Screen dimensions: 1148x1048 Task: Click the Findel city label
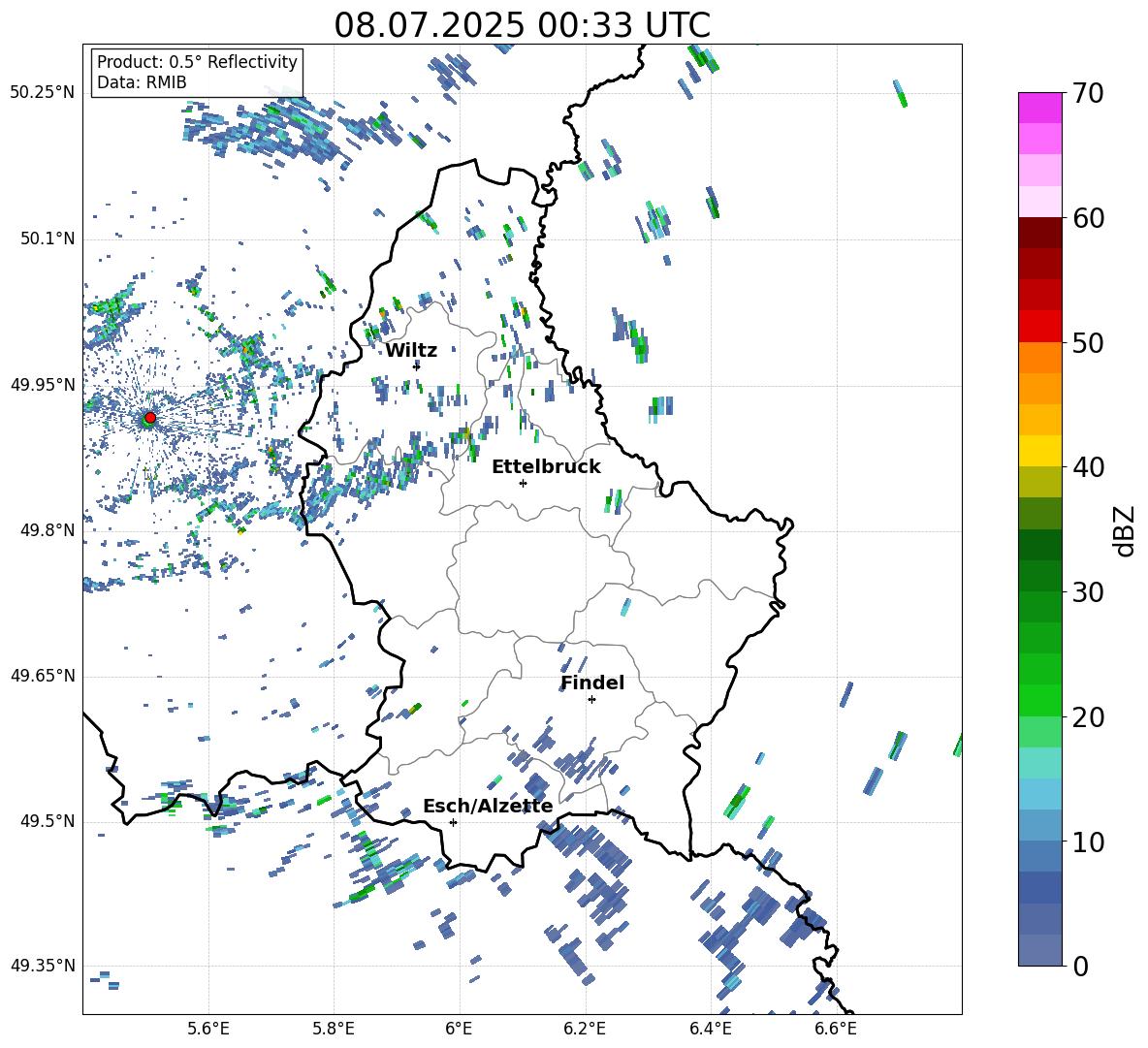592,683
